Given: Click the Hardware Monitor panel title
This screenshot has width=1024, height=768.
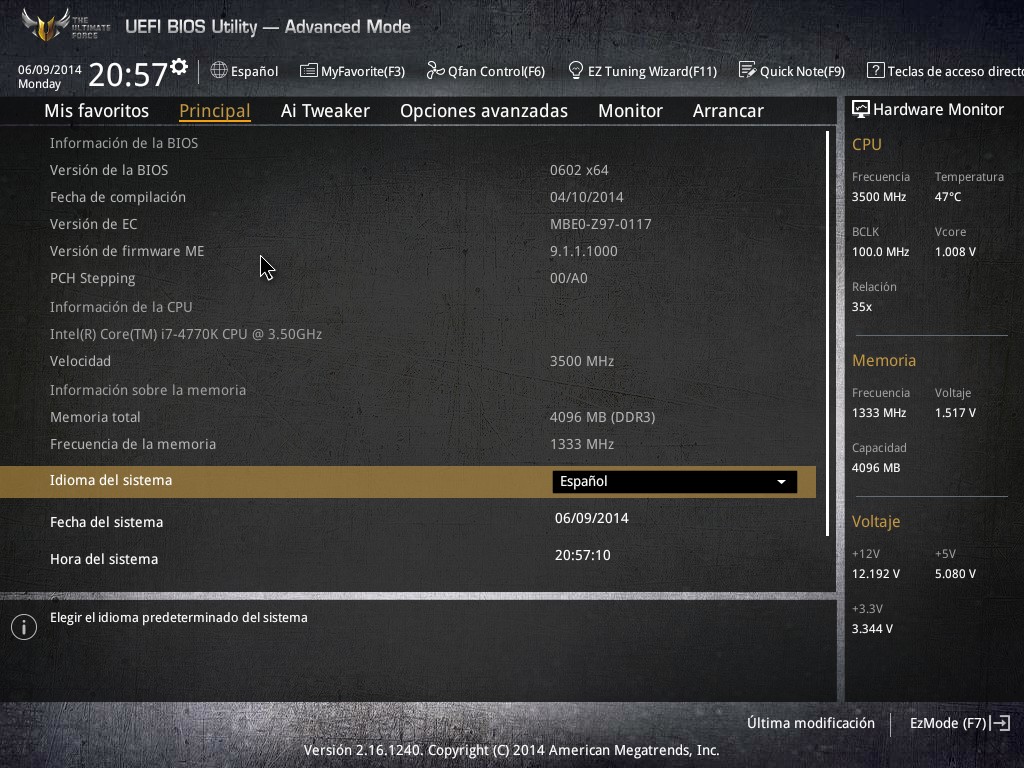Looking at the screenshot, I should (938, 109).
